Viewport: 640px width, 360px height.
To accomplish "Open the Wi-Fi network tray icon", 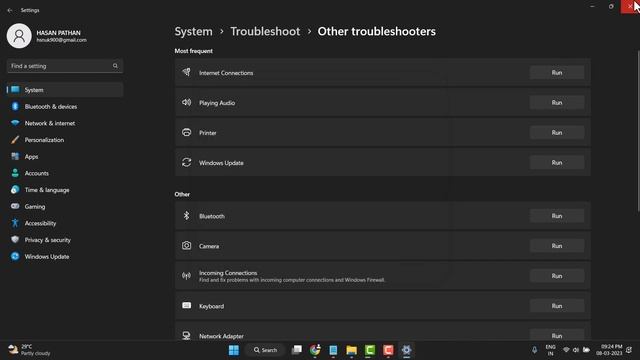I will [566, 350].
